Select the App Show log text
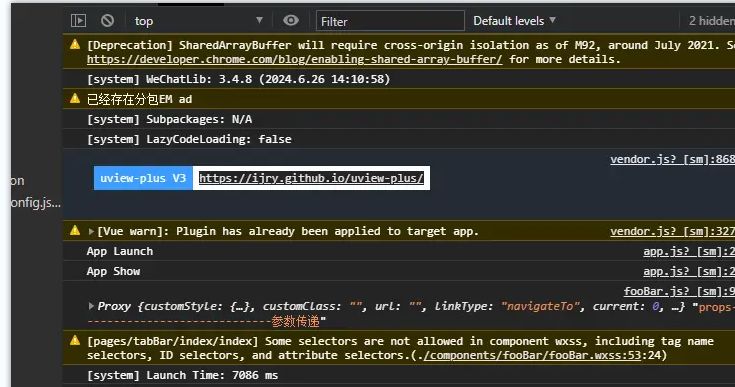The image size is (735, 387). [113, 271]
